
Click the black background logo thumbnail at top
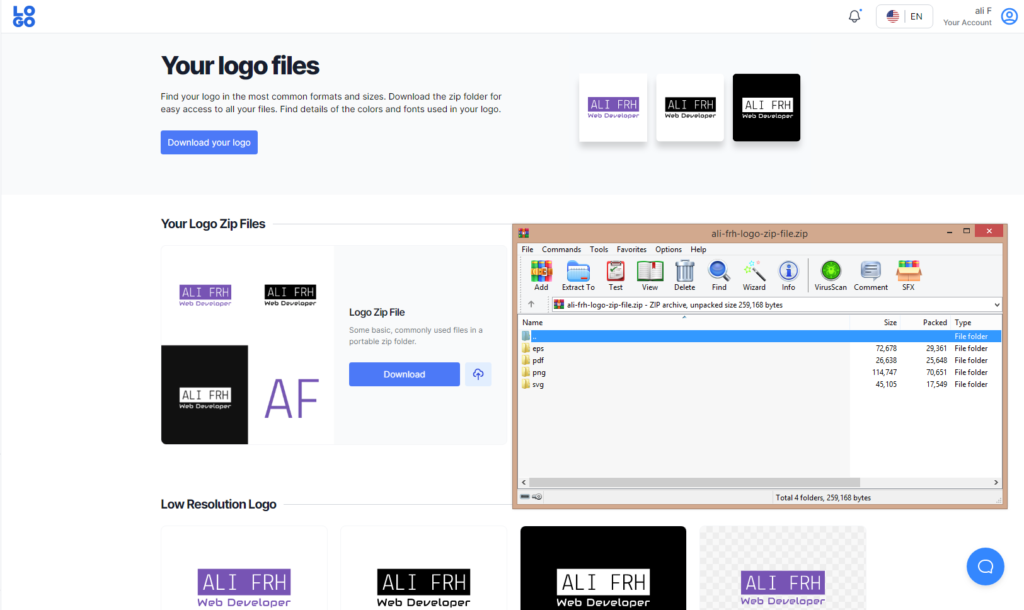pos(766,108)
